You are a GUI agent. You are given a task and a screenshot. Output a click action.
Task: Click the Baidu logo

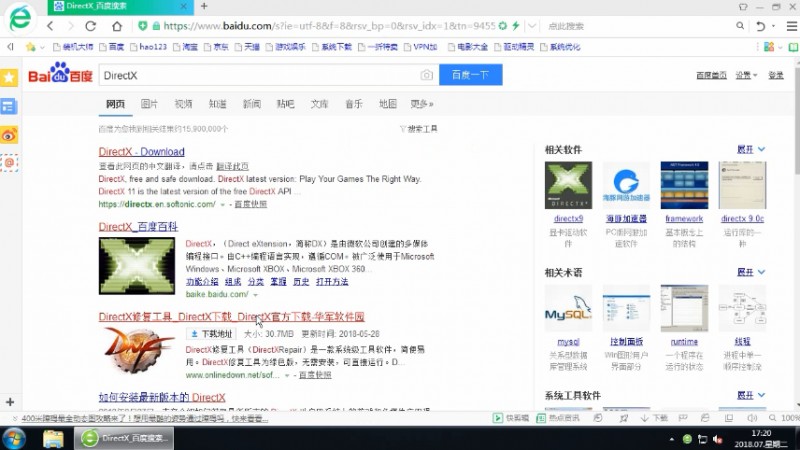(x=60, y=73)
